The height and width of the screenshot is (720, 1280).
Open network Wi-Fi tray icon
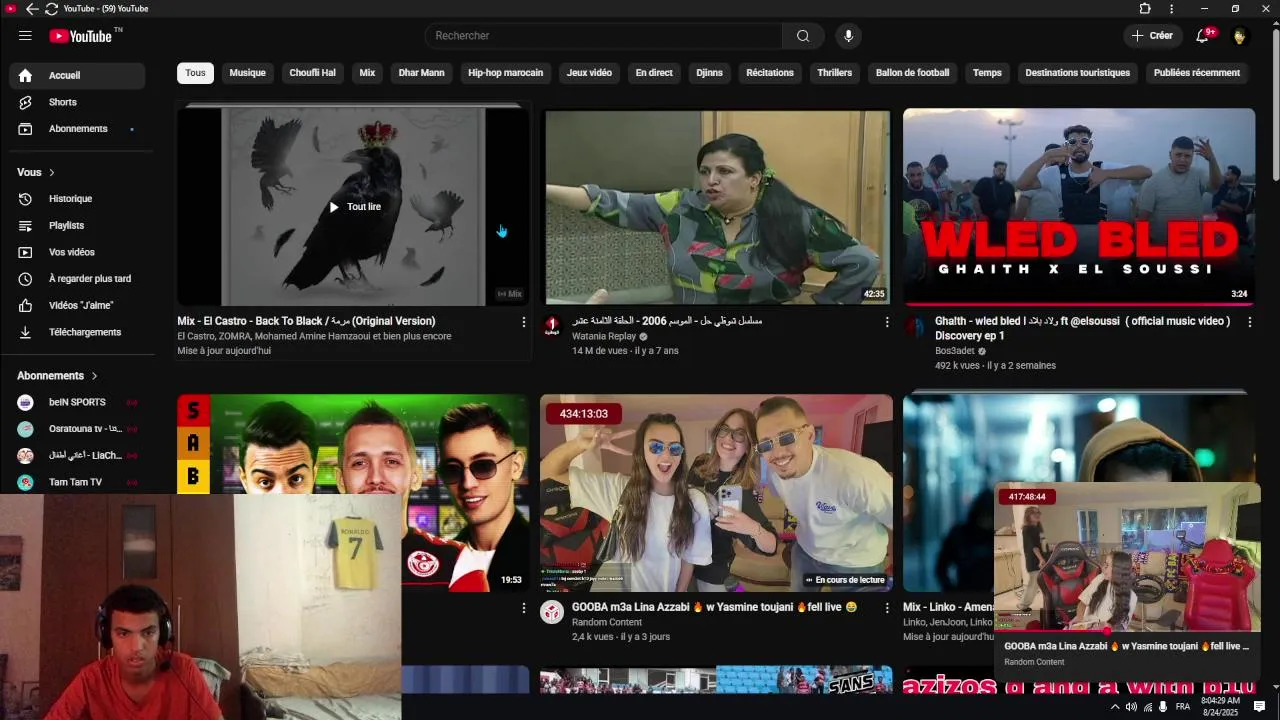tap(1147, 707)
